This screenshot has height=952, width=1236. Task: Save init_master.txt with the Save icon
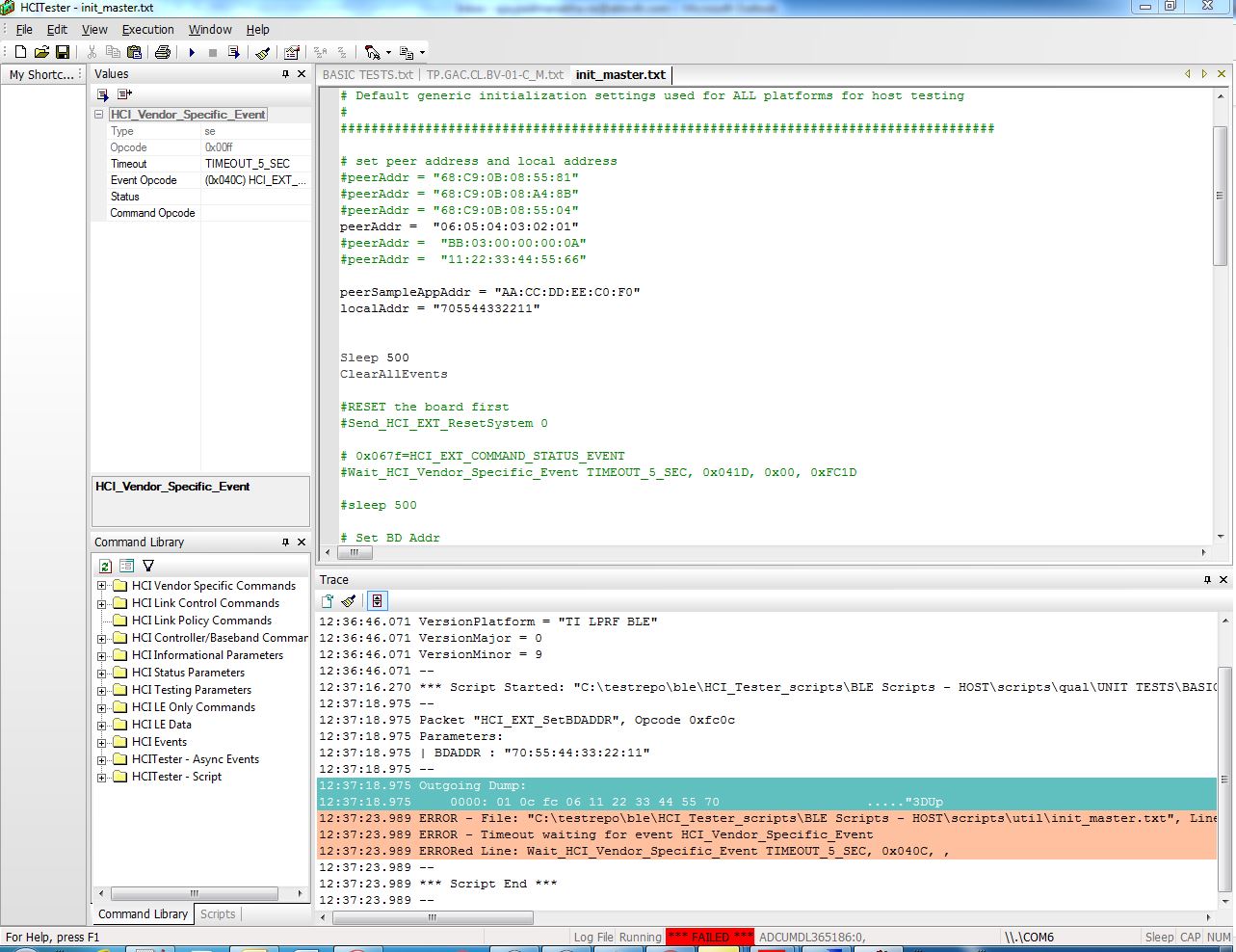(64, 51)
